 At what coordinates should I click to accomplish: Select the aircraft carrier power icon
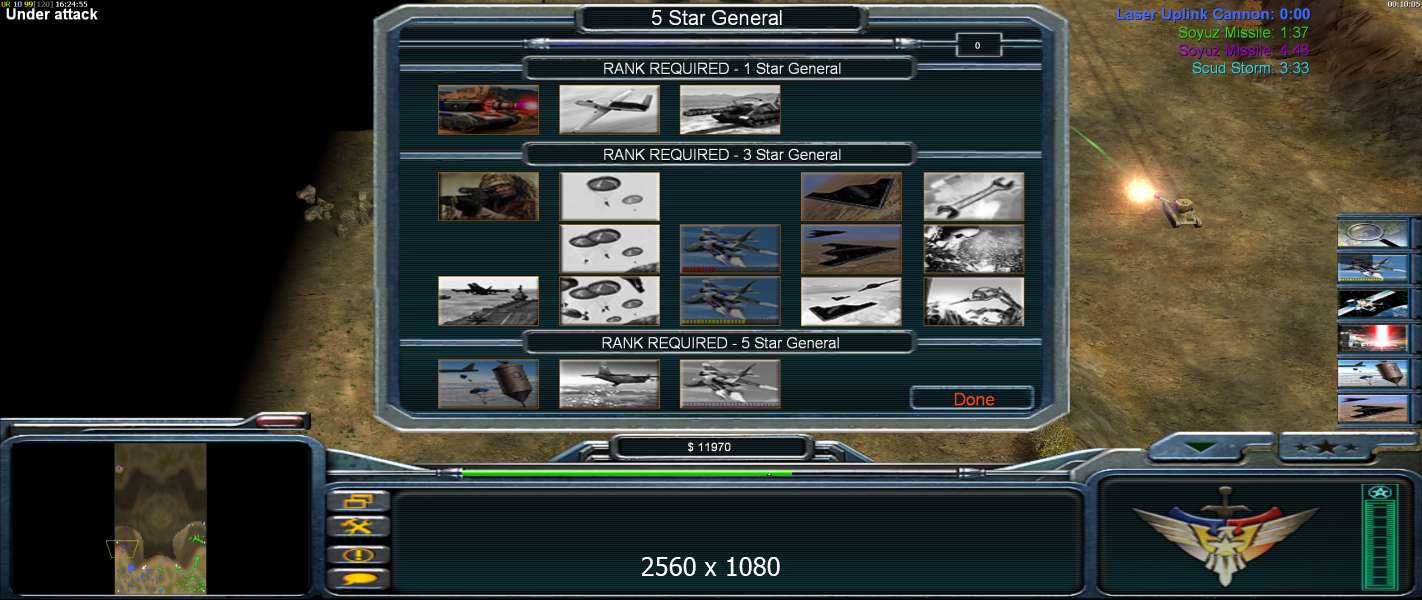[488, 301]
